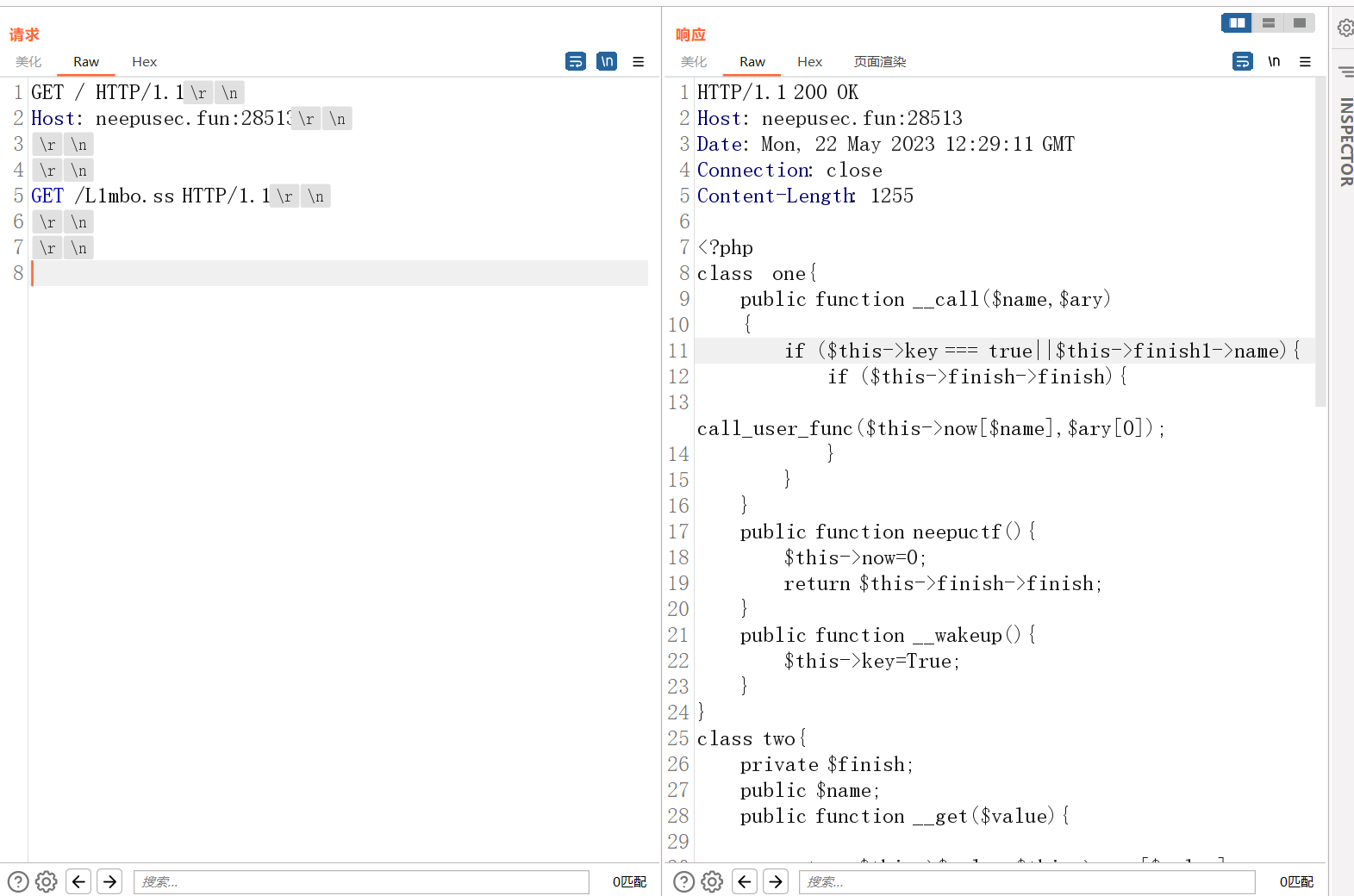Click 'private $finish;' code line
Screen dimensions: 1354x896
tap(827, 764)
